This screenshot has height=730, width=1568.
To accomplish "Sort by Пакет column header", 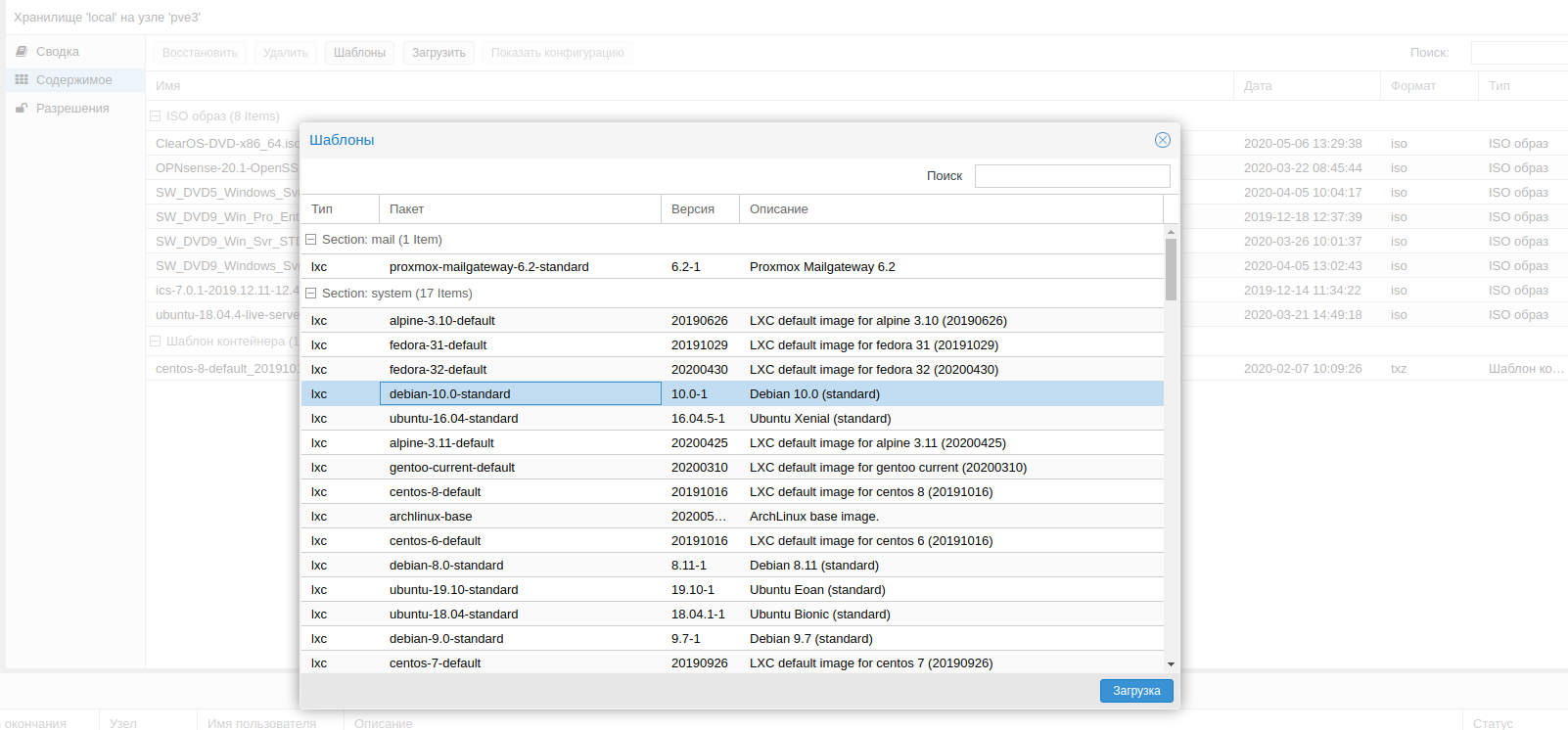I will tap(520, 209).
